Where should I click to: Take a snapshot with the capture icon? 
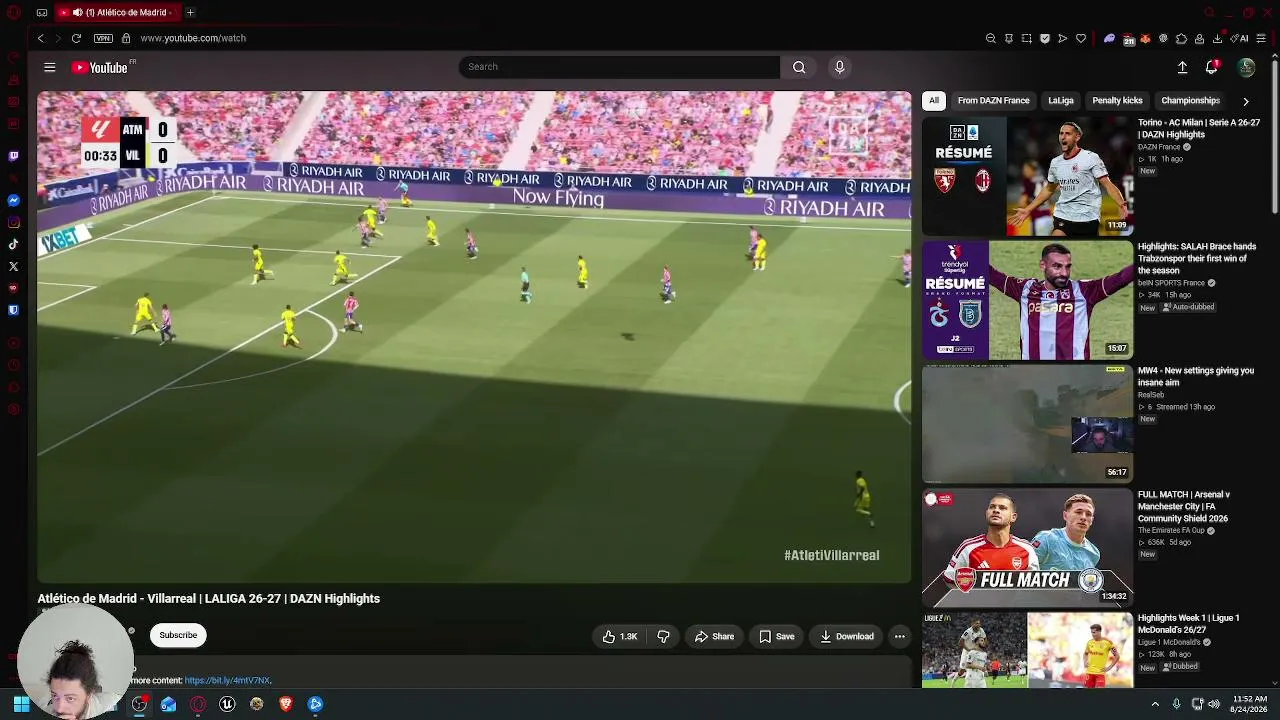pos(1027,38)
